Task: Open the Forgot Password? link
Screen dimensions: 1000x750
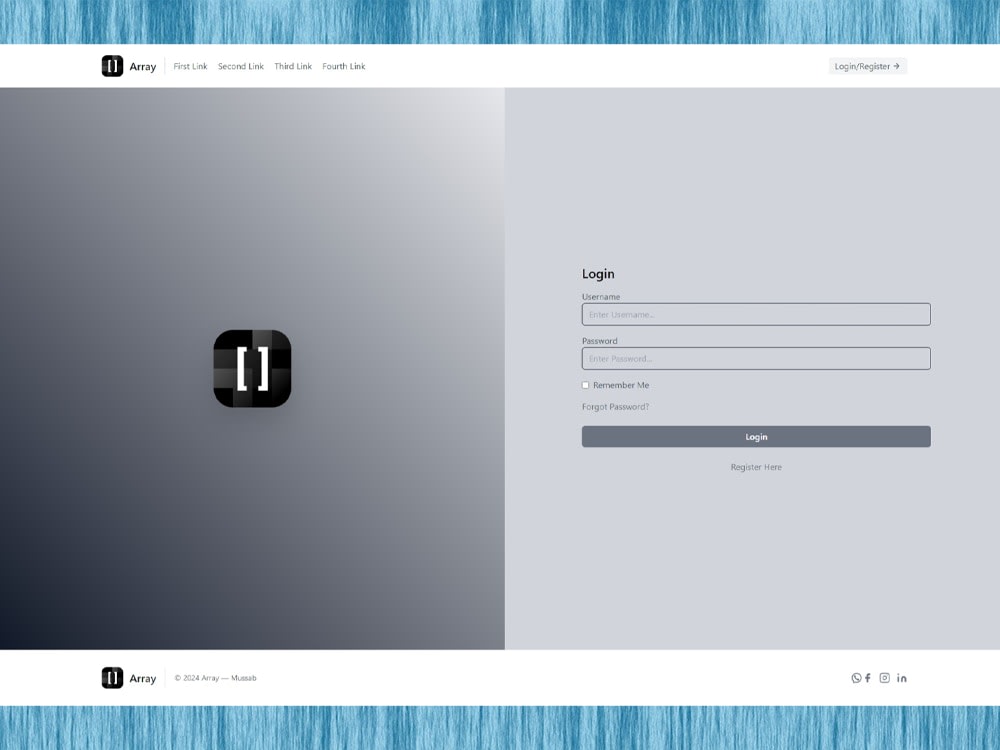Action: click(x=615, y=407)
